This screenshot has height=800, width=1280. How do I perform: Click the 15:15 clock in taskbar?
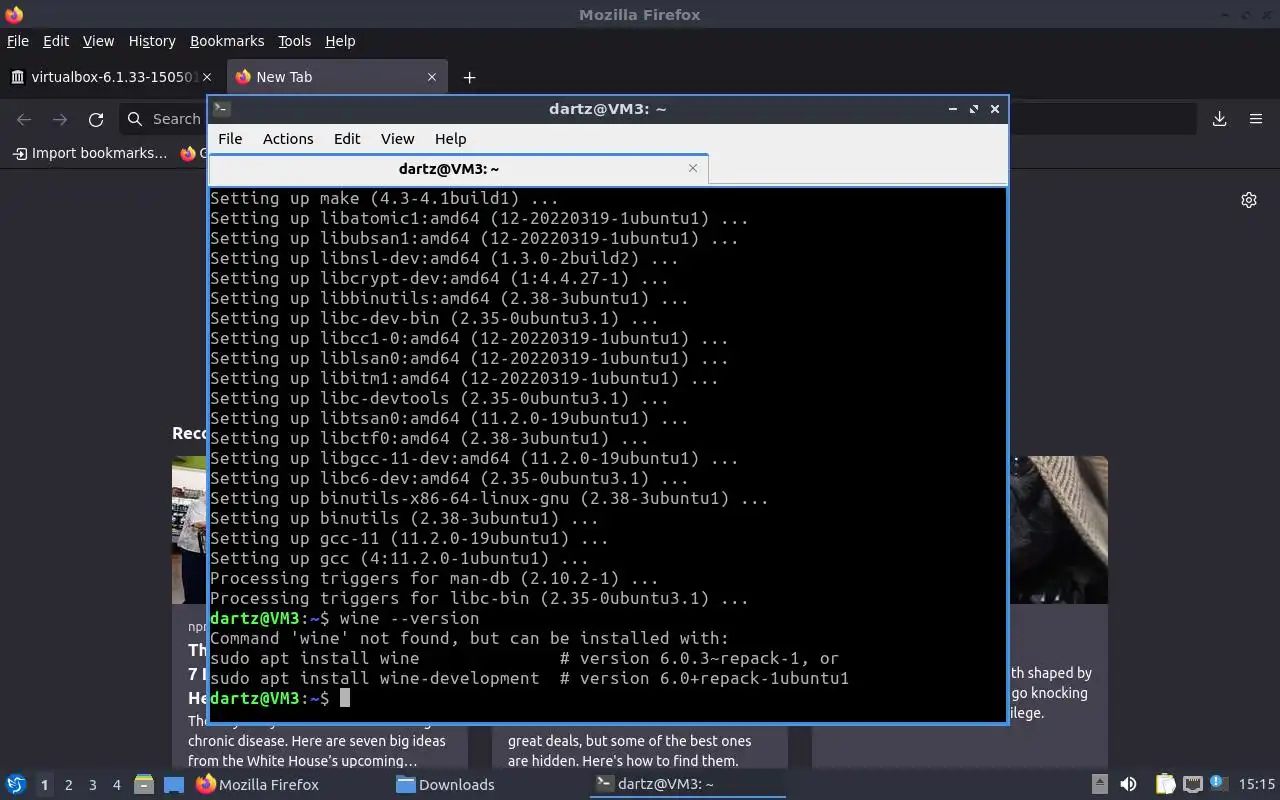pyautogui.click(x=1257, y=784)
